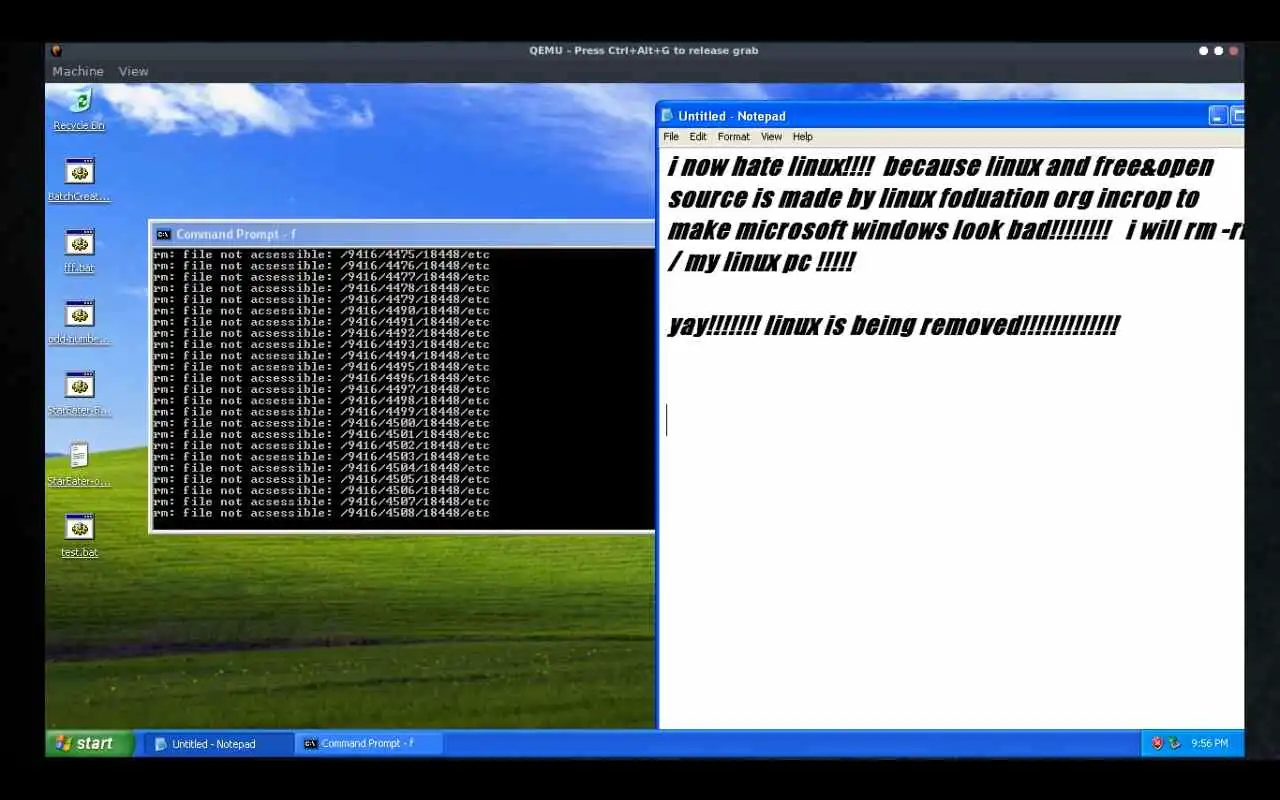Viewport: 1280px width, 800px height.
Task: Open the Notepad File menu
Action: (671, 137)
